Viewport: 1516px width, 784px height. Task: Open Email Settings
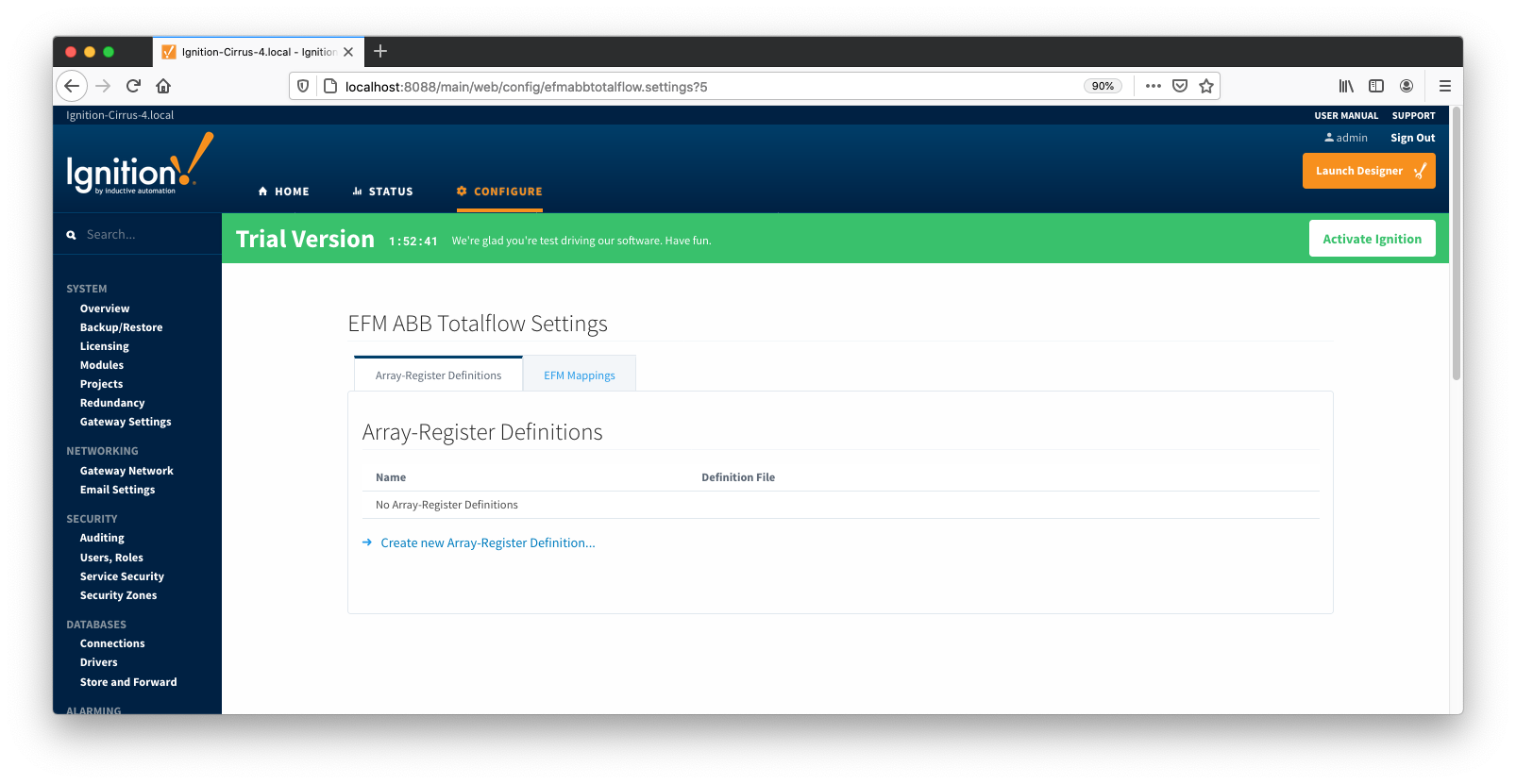coord(117,490)
